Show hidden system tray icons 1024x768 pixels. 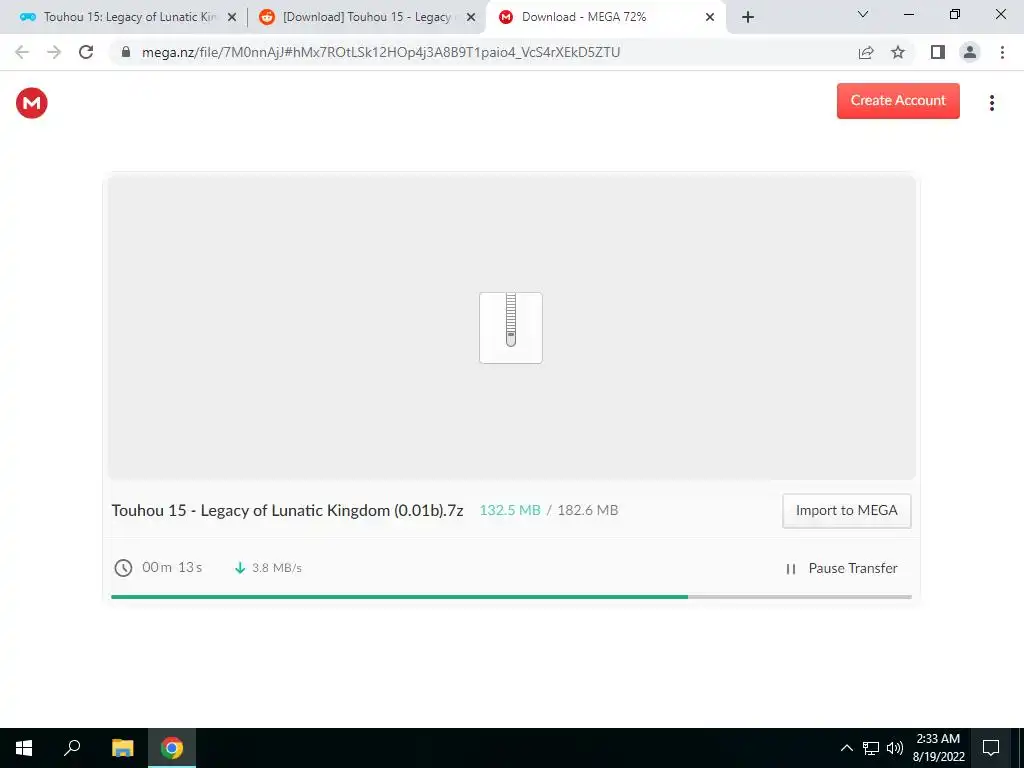(846, 748)
